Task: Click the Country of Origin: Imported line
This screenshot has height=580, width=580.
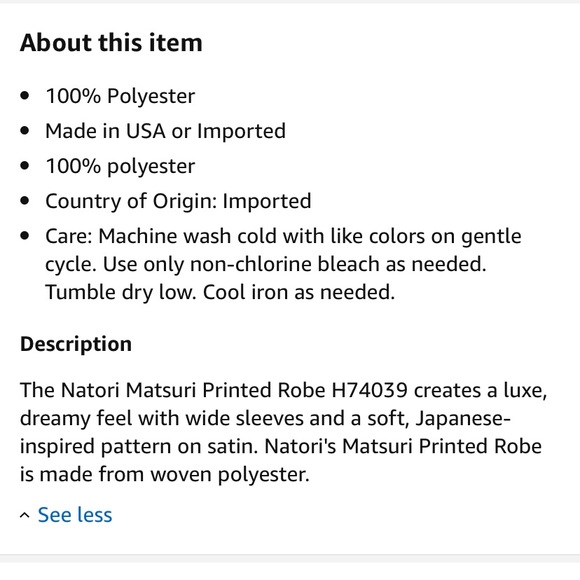Action: [178, 201]
